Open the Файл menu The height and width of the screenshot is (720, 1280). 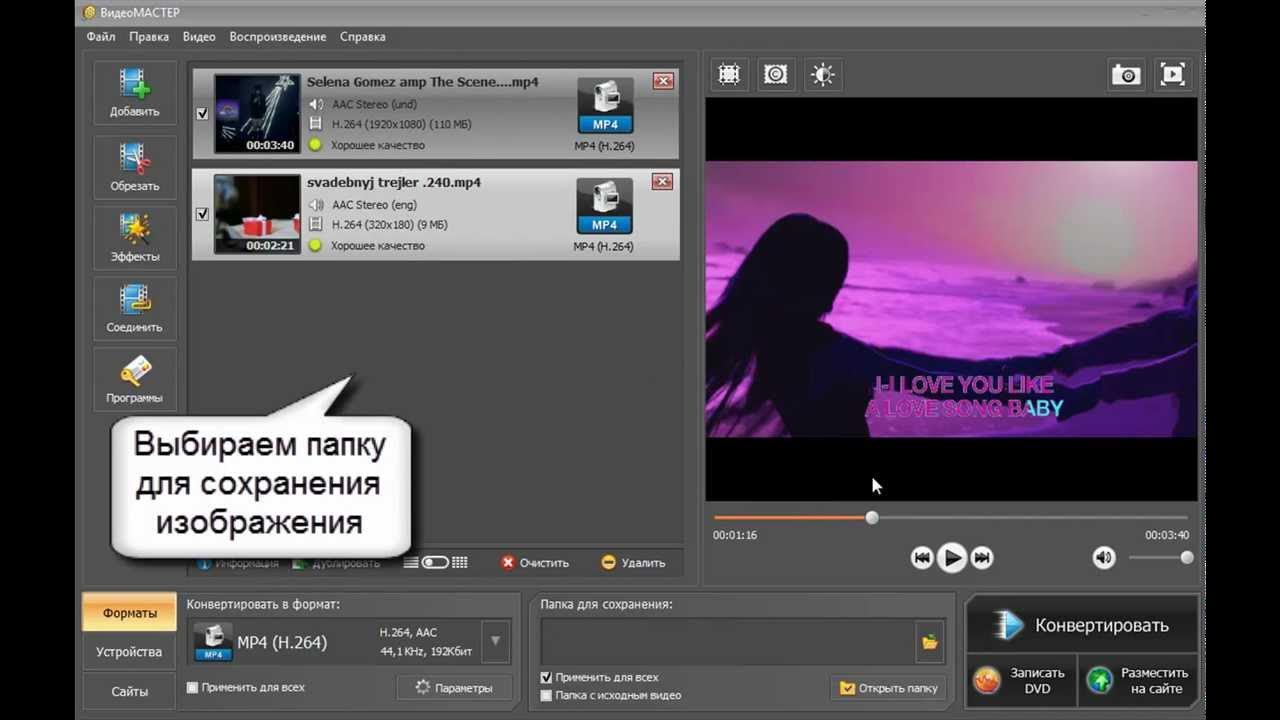pyautogui.click(x=100, y=37)
